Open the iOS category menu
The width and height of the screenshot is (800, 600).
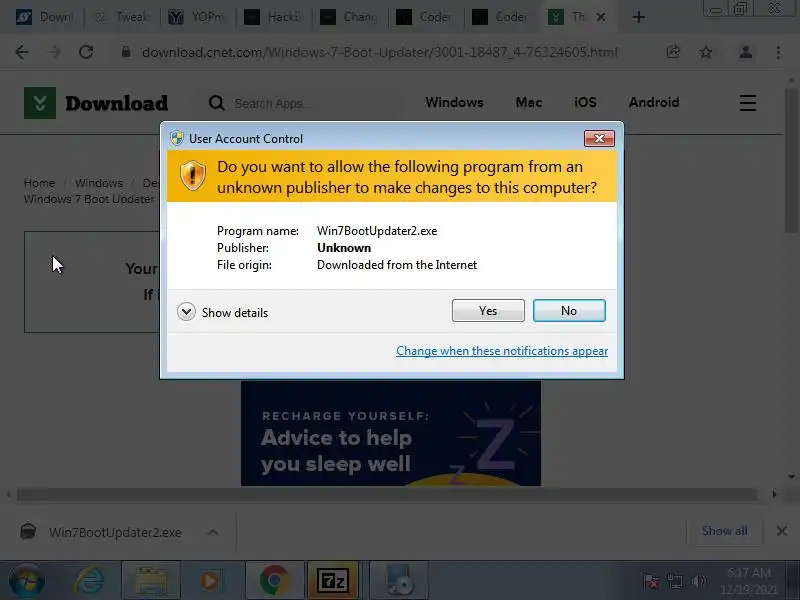pos(585,103)
